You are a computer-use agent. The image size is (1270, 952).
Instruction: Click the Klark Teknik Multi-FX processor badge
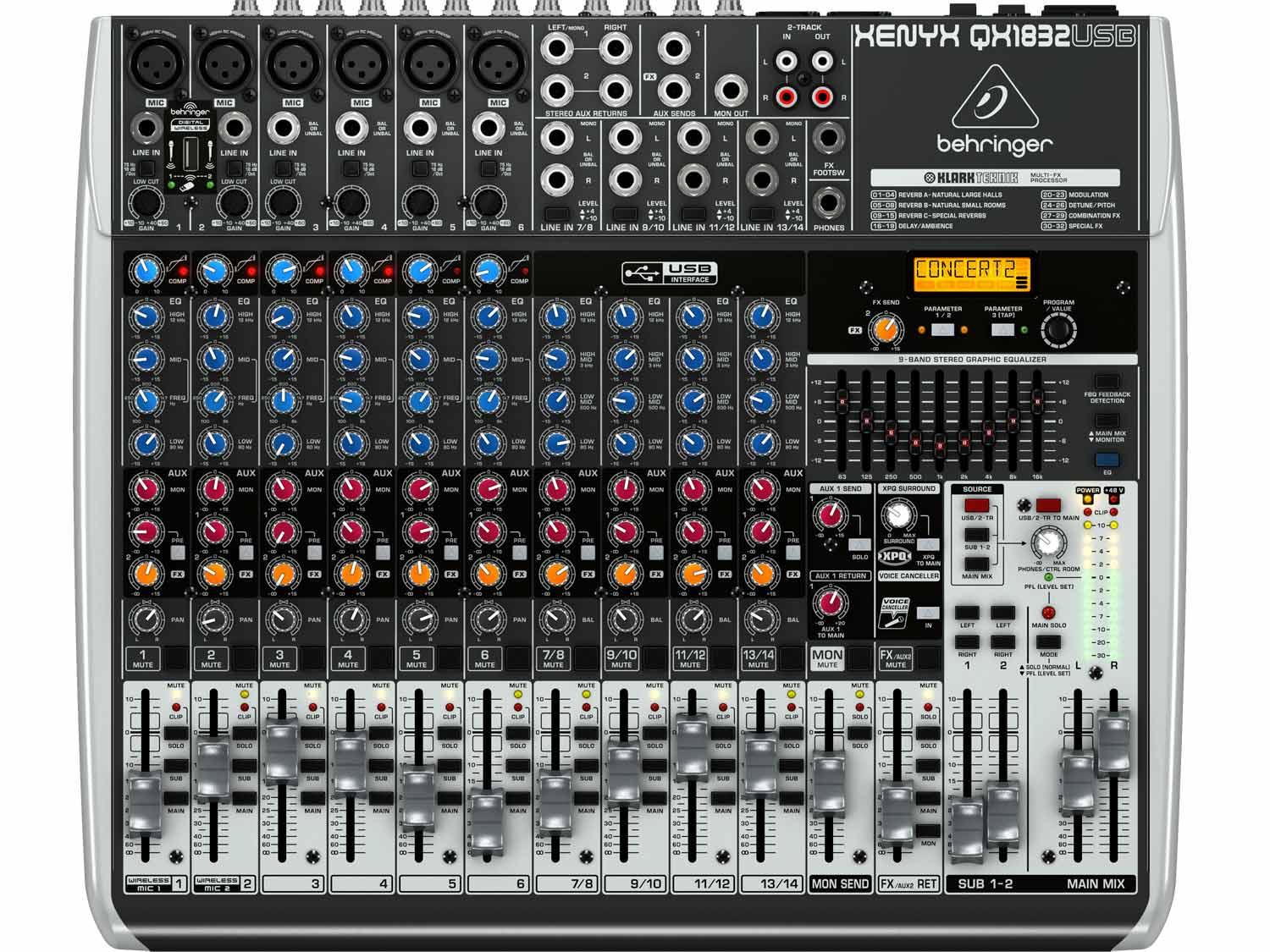[995, 178]
